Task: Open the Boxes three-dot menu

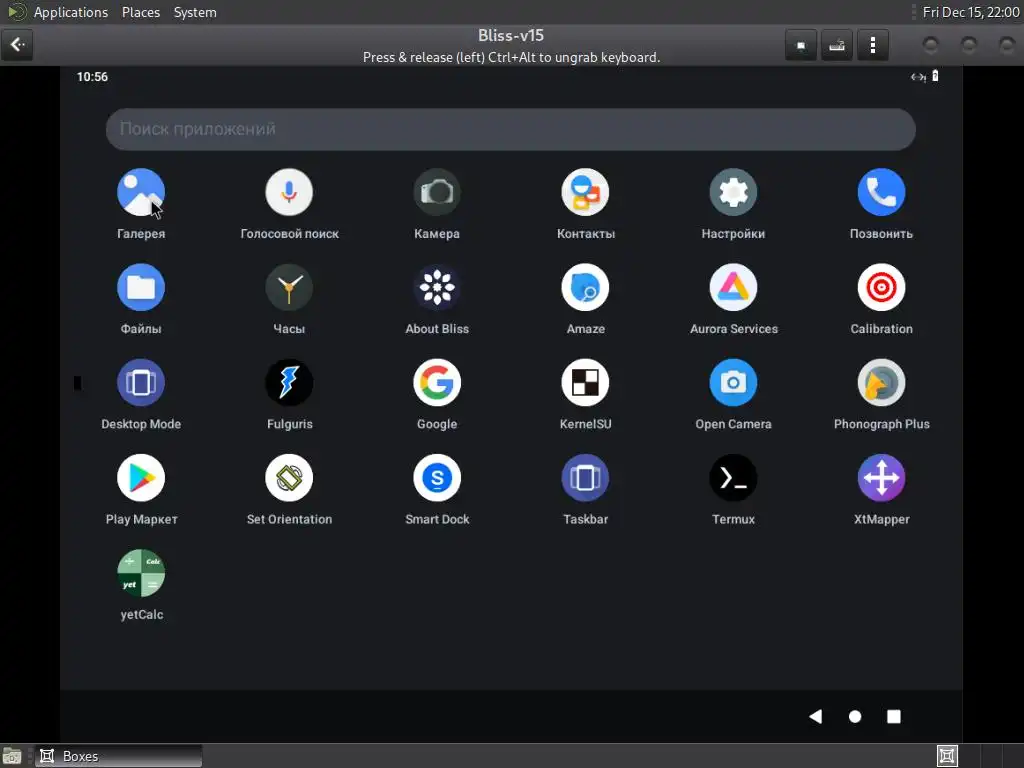Action: [872, 45]
